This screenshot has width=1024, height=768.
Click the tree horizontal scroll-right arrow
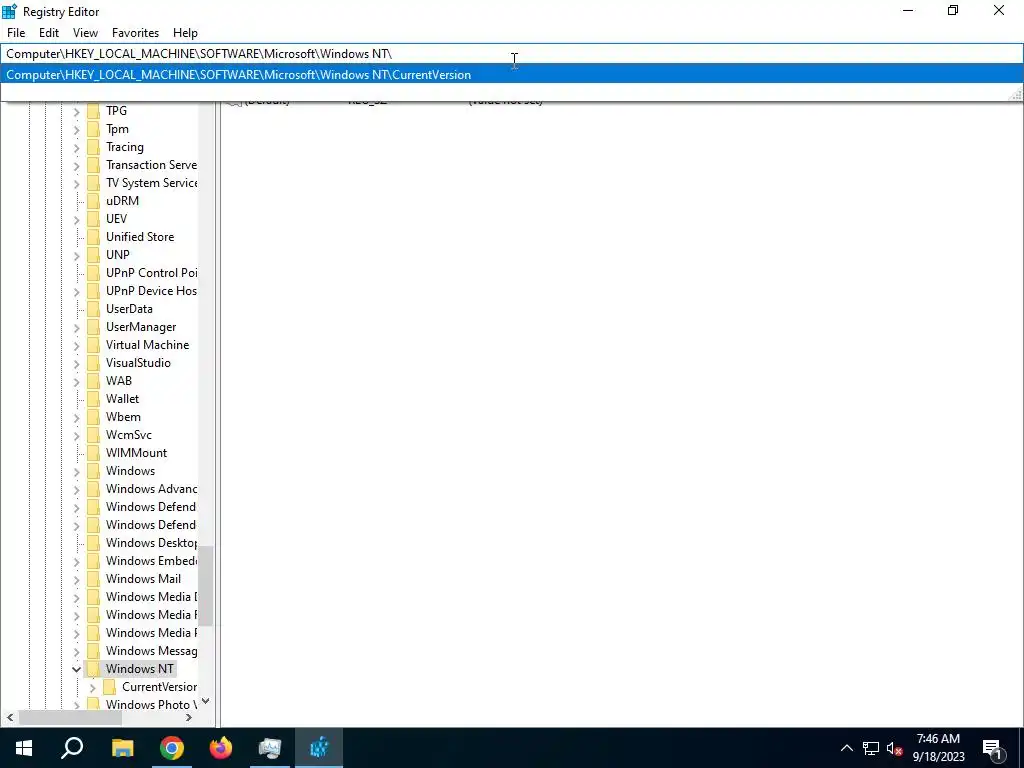click(x=189, y=718)
